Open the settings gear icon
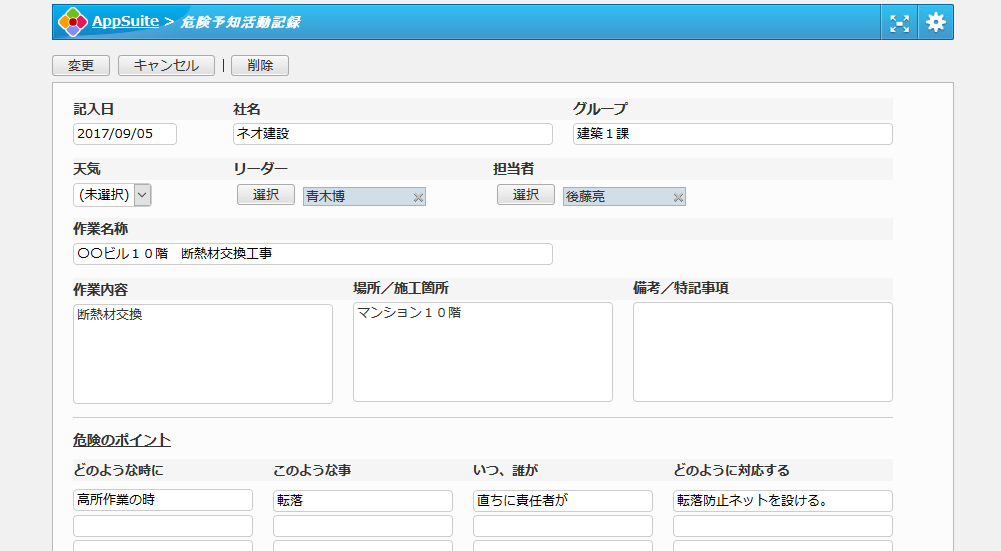Image resolution: width=1001 pixels, height=551 pixels. pos(935,22)
